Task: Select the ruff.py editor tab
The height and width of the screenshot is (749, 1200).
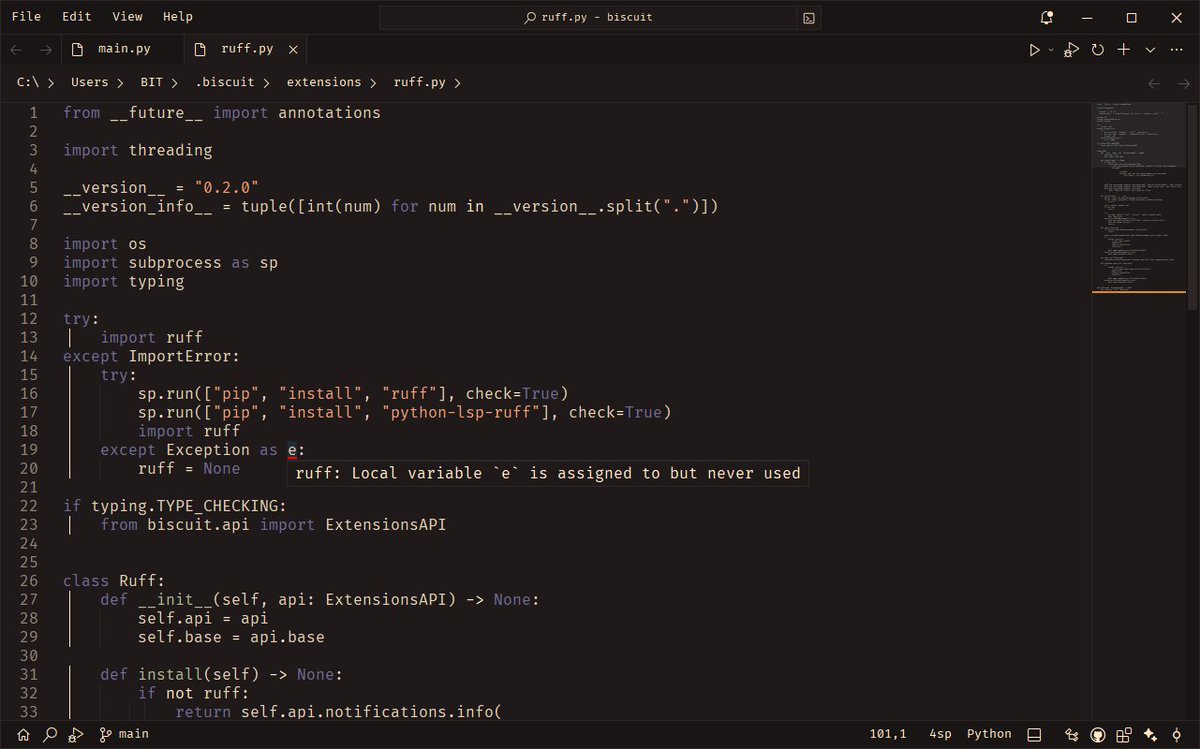Action: tap(246, 49)
